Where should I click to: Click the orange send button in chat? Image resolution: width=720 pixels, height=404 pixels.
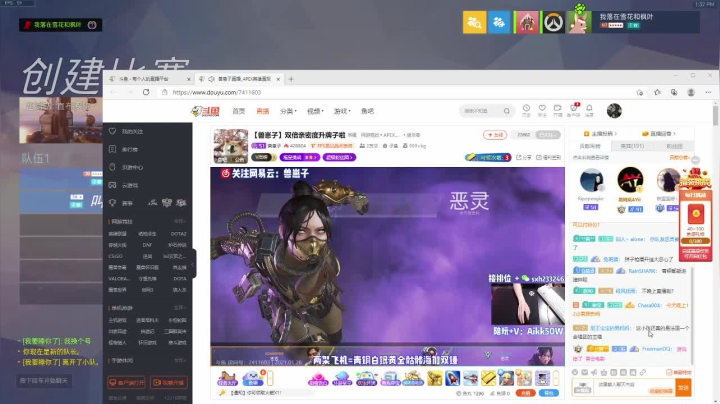click(683, 388)
